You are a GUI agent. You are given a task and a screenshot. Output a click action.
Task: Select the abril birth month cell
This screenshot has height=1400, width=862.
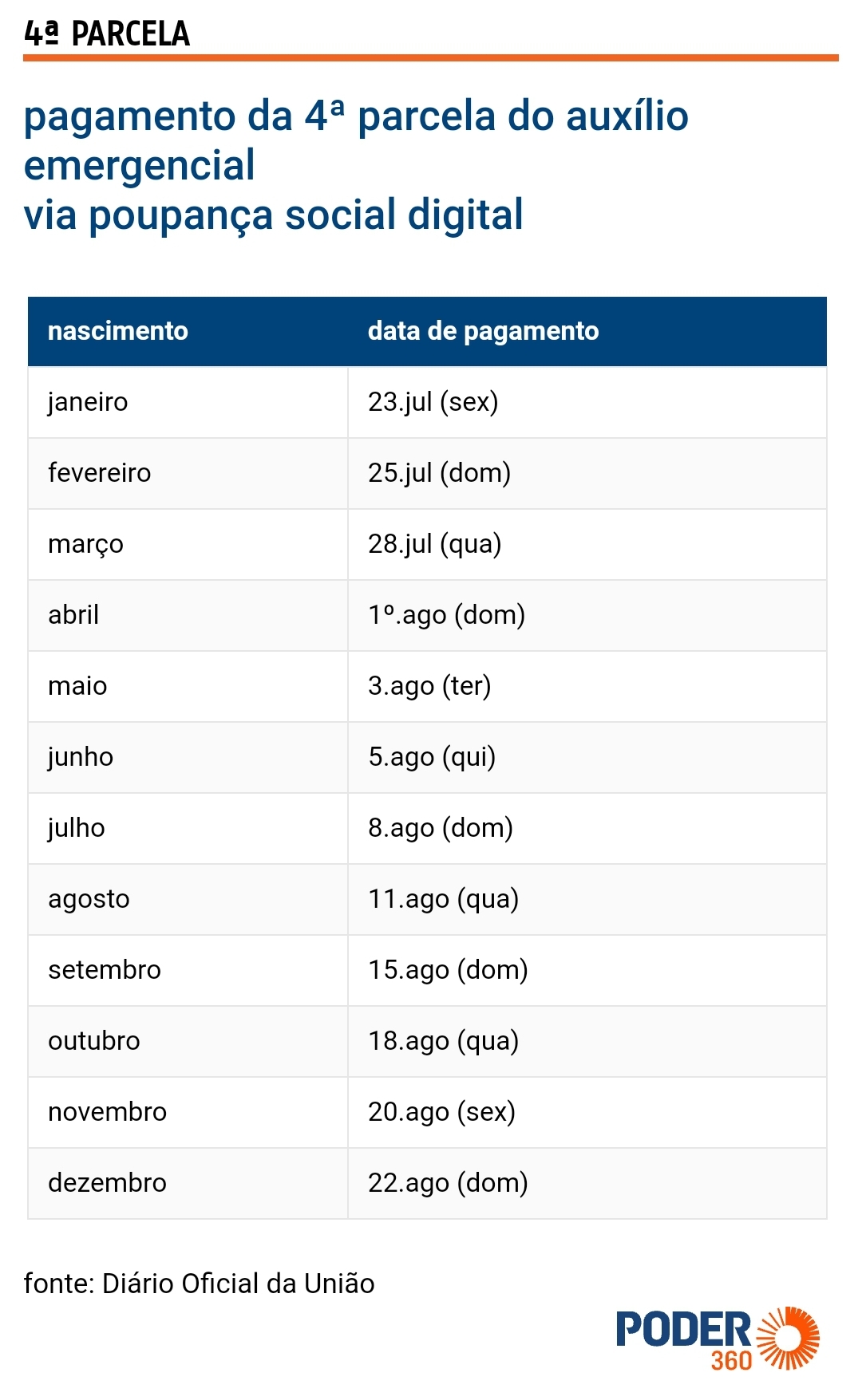[x=188, y=615]
